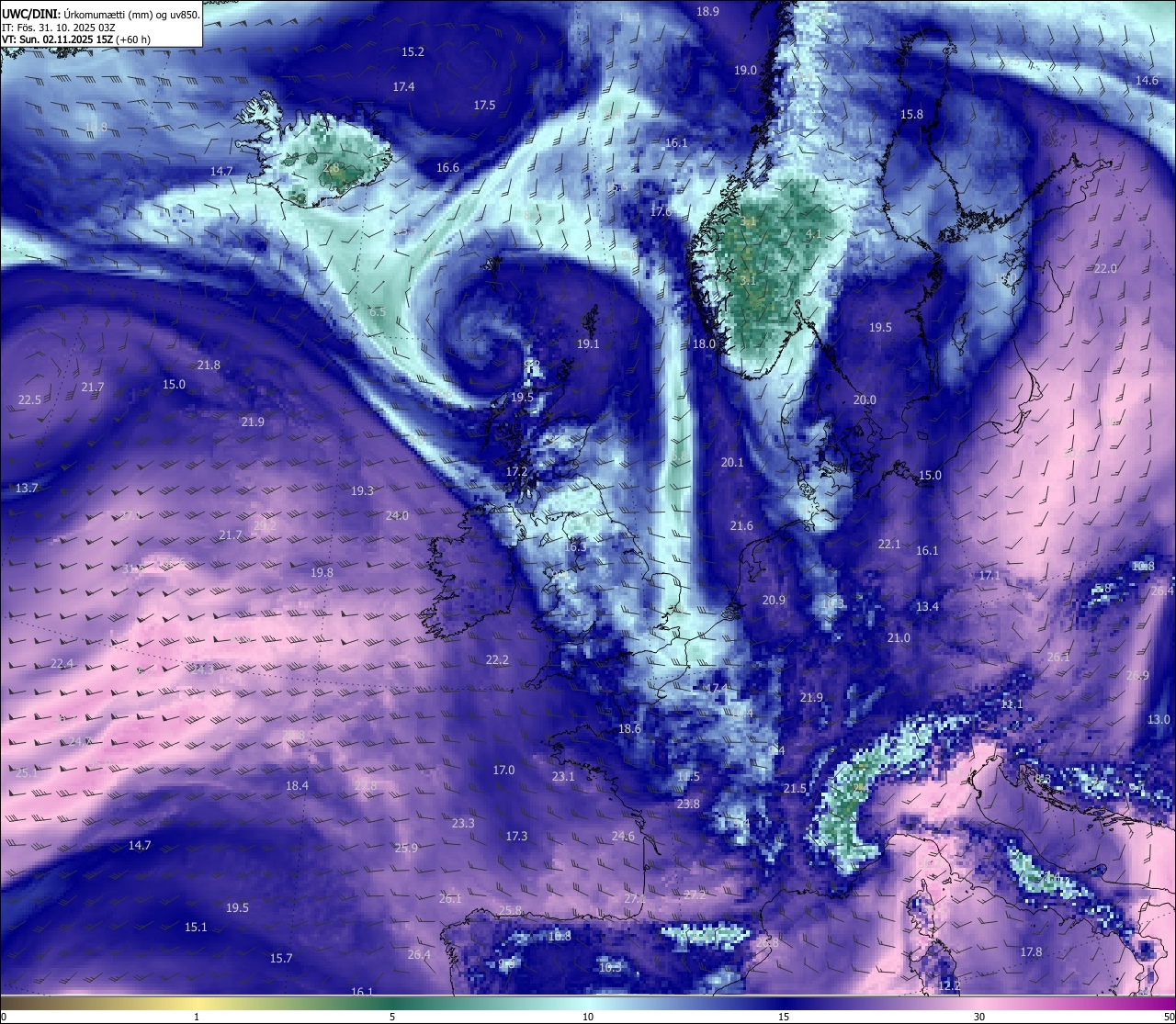The image size is (1176, 1024).
Task: Click the 24.6 value over western France
Action: click(x=623, y=837)
